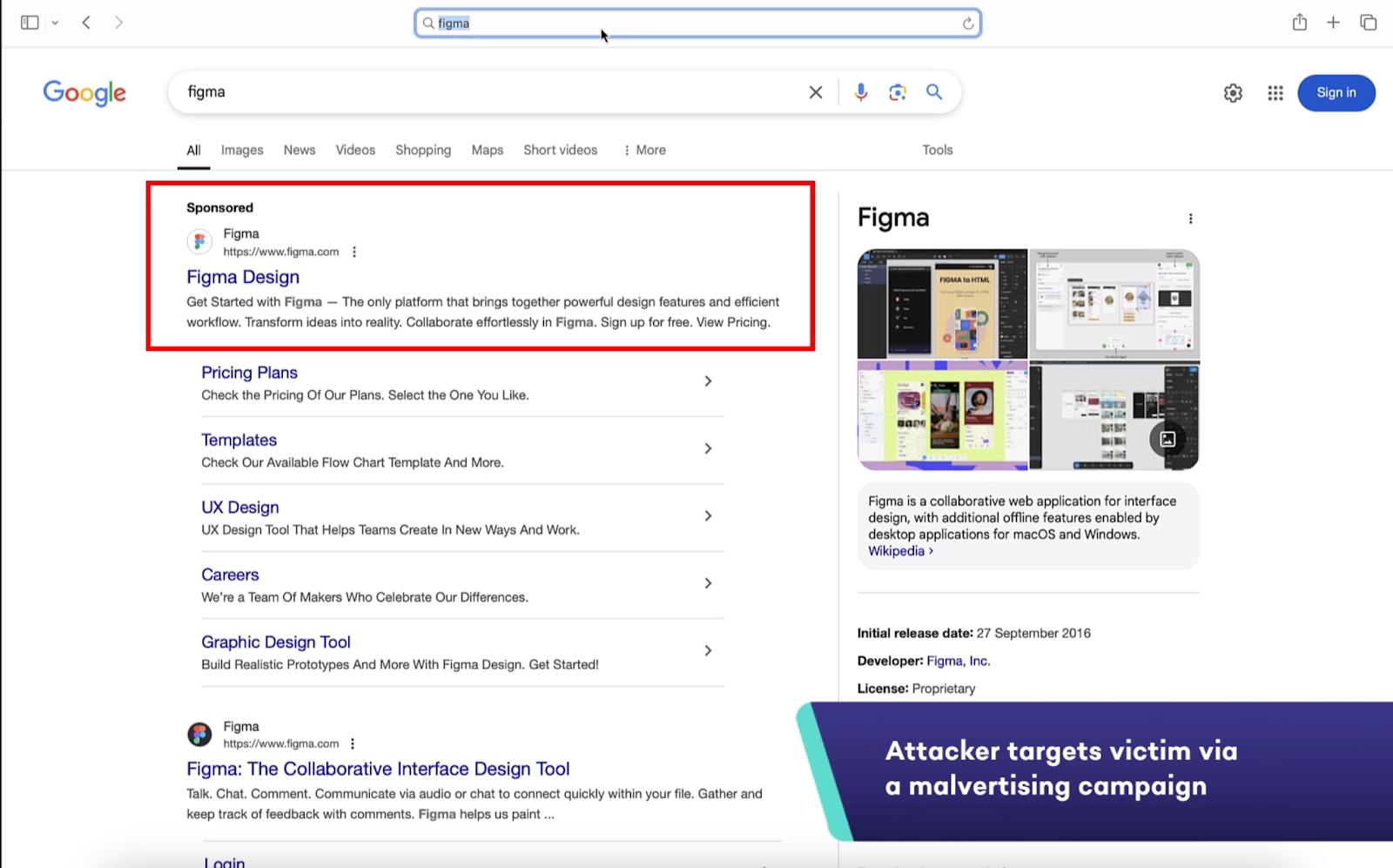Click the Sign in button

(x=1336, y=93)
